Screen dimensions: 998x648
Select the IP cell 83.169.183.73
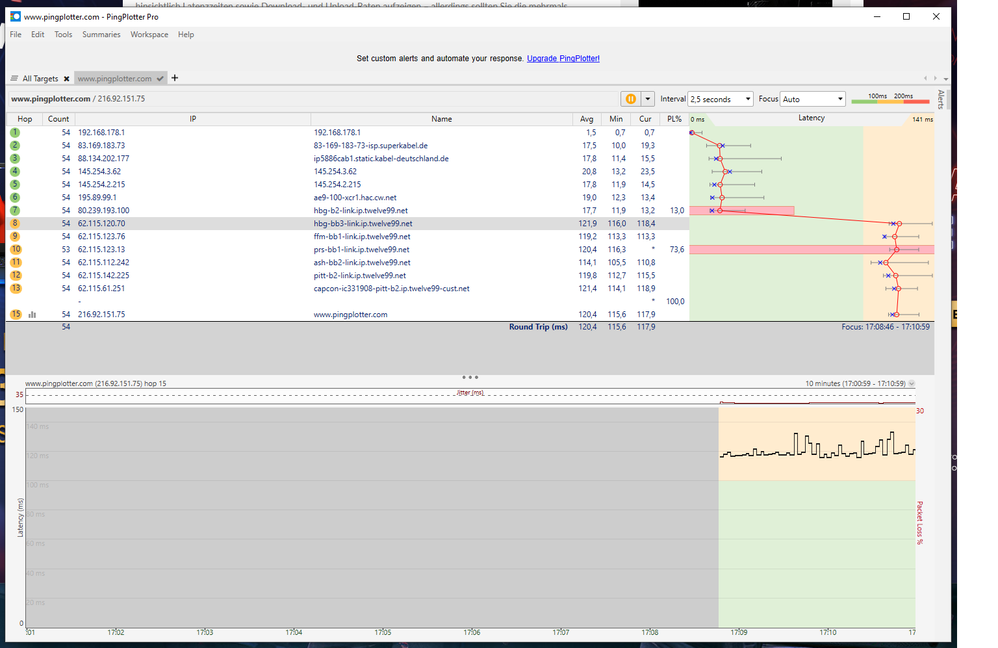pyautogui.click(x=101, y=146)
